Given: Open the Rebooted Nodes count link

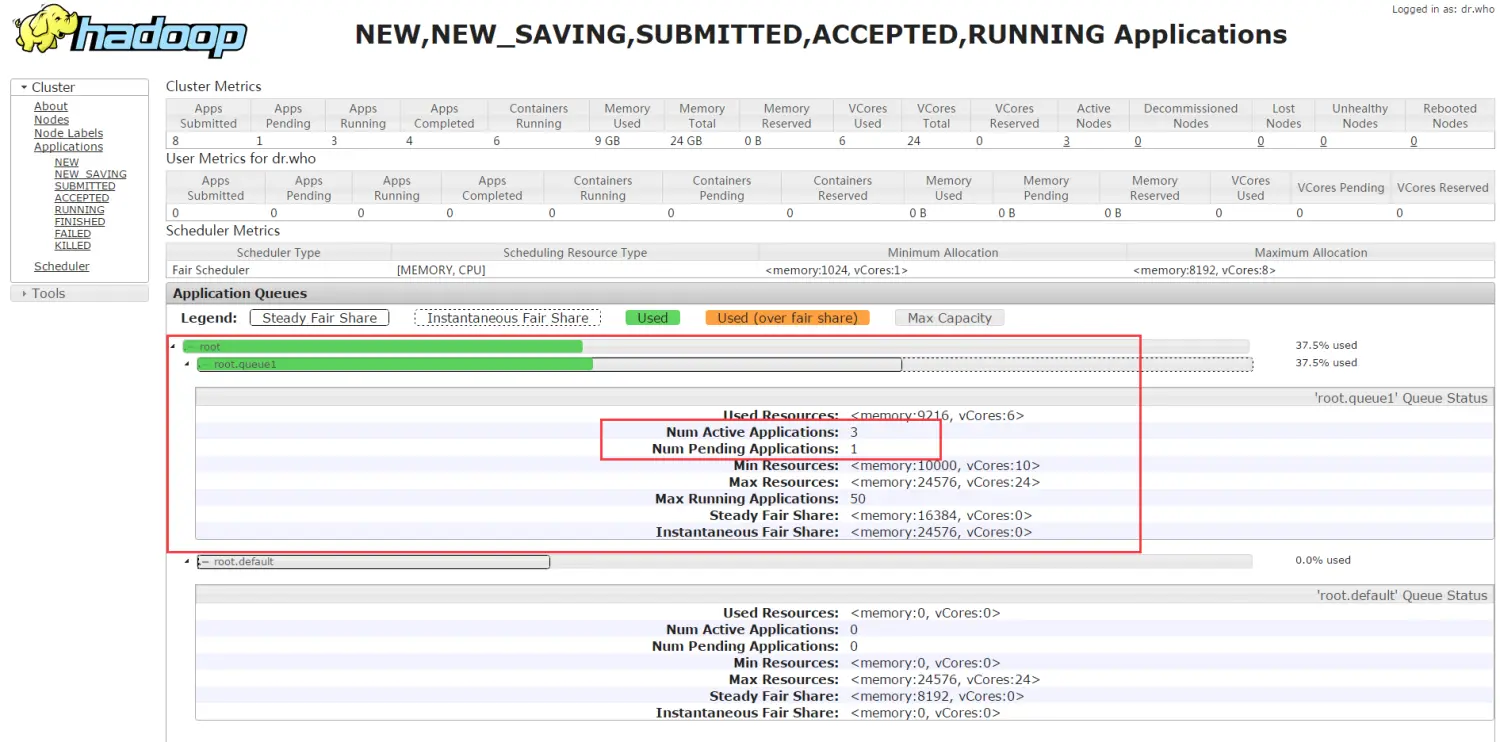Looking at the screenshot, I should pyautogui.click(x=1414, y=141).
